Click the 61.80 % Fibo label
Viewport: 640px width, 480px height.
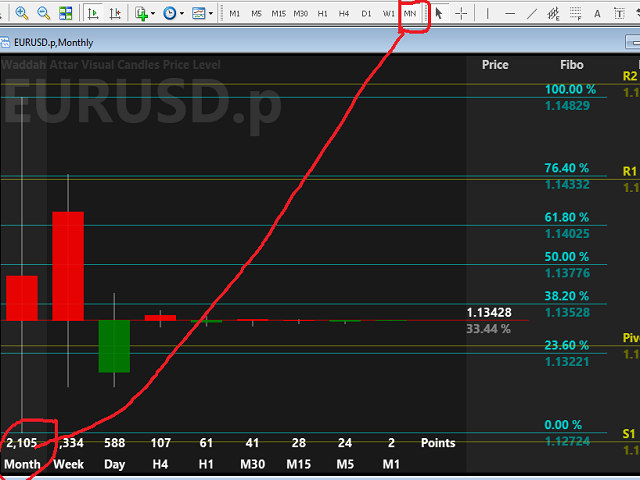567,217
